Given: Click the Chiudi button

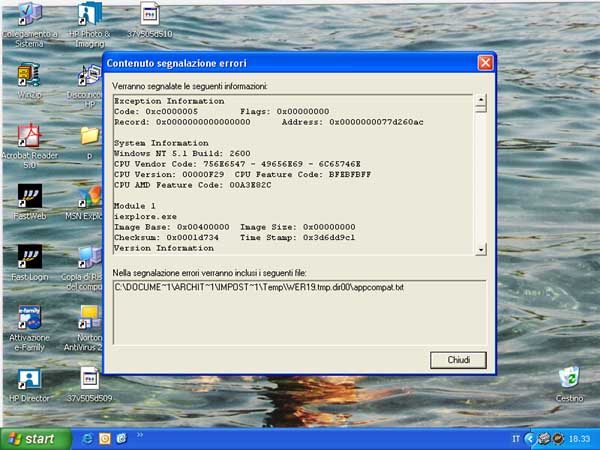Looking at the screenshot, I should coord(458,360).
